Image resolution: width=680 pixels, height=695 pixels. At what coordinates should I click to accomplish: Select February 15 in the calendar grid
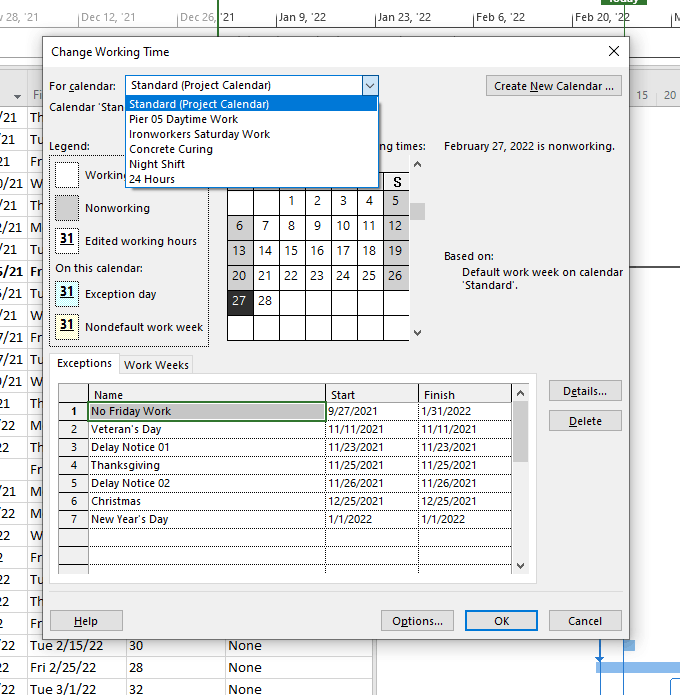point(291,251)
